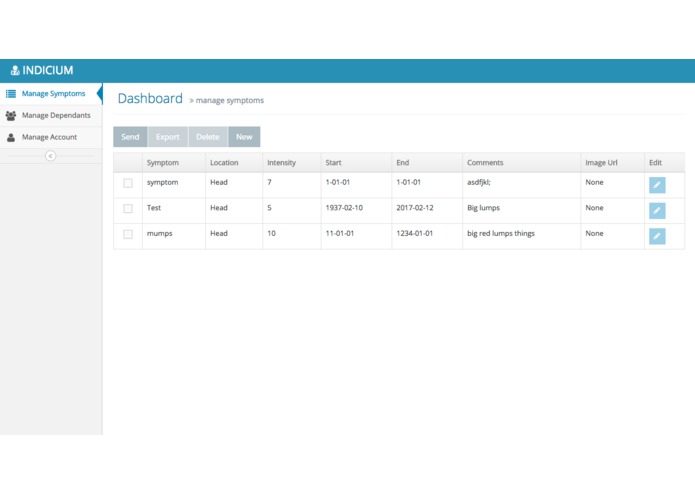Click 'big red lumps things' comment
695x494 pixels.
click(501, 233)
